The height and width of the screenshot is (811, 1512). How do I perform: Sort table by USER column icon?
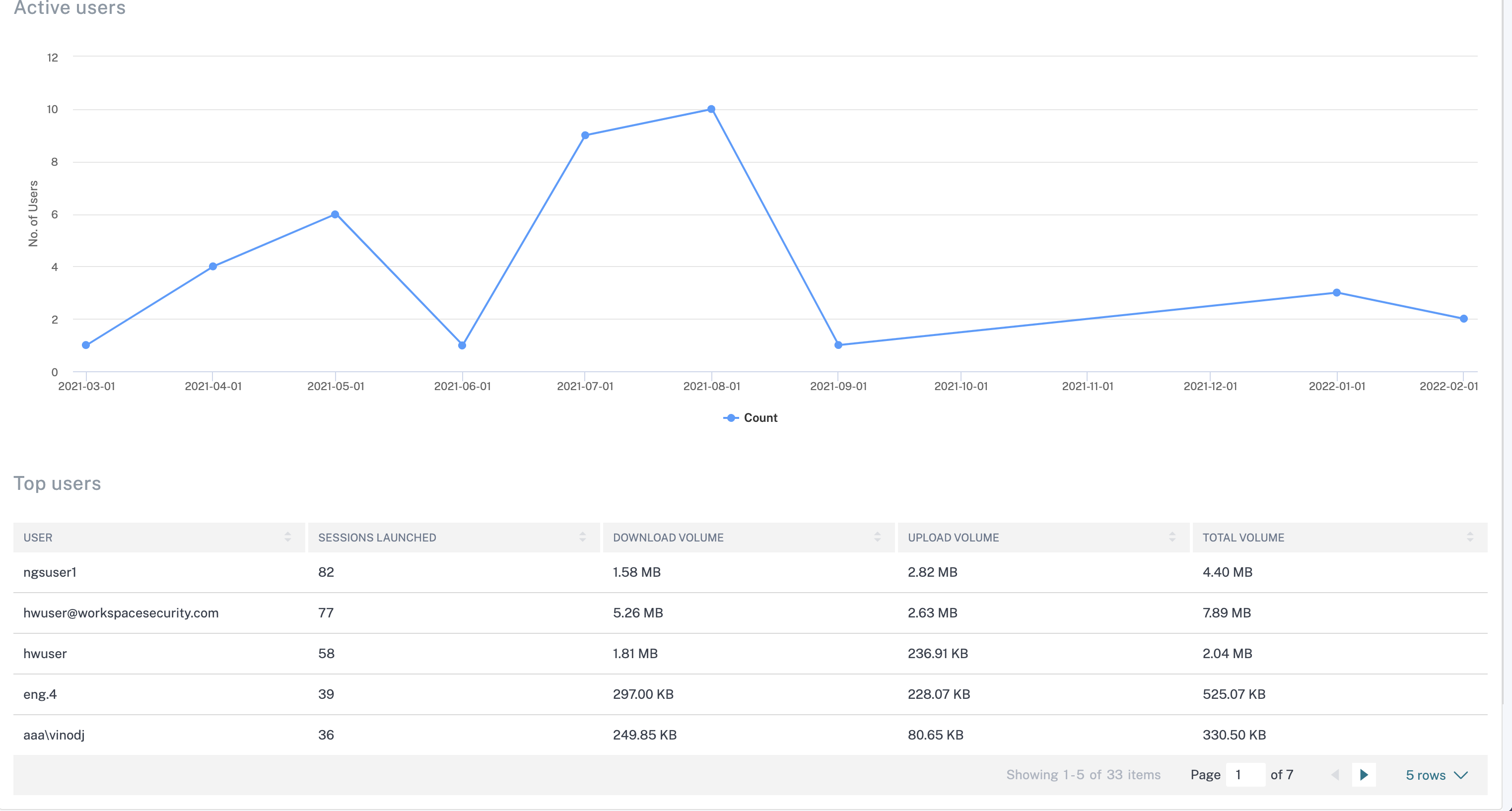[287, 537]
